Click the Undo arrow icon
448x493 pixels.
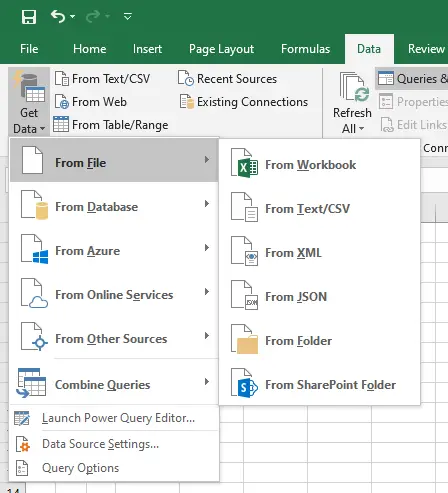(x=58, y=16)
